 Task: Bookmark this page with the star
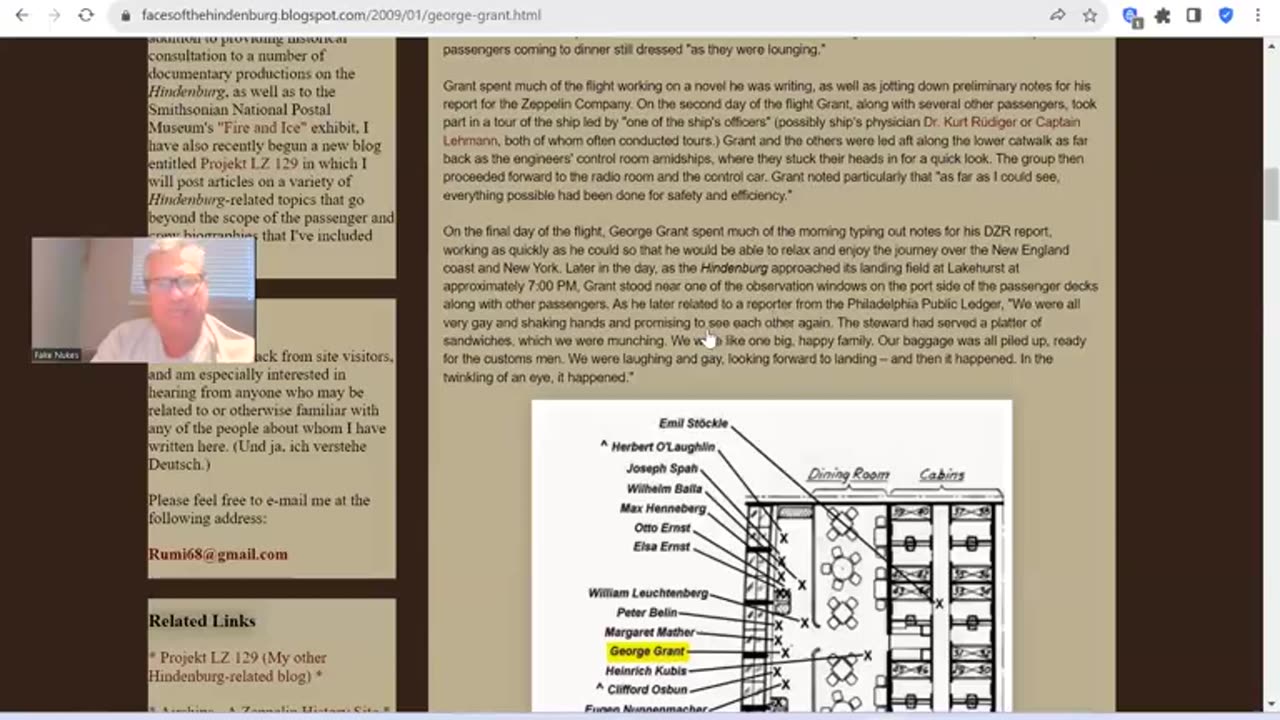(1090, 15)
